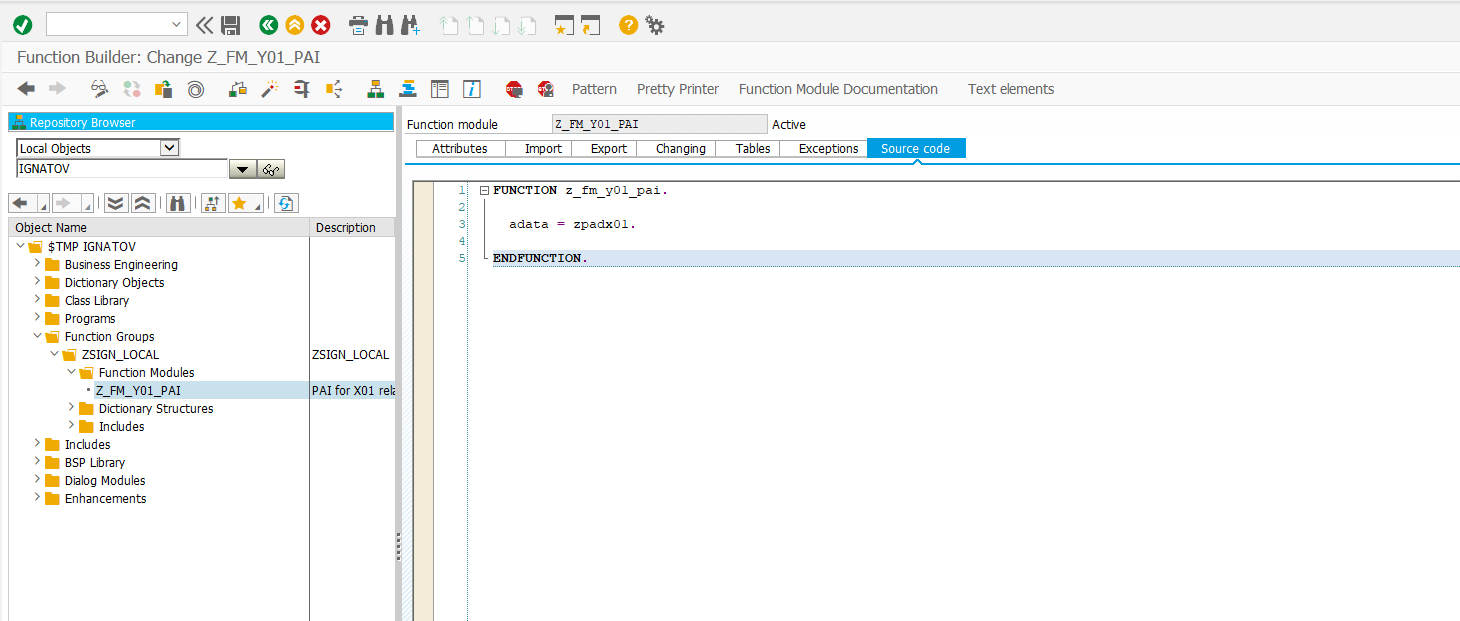
Task: Collapse the $TMP IGNATOV root node
Action: [x=21, y=246]
